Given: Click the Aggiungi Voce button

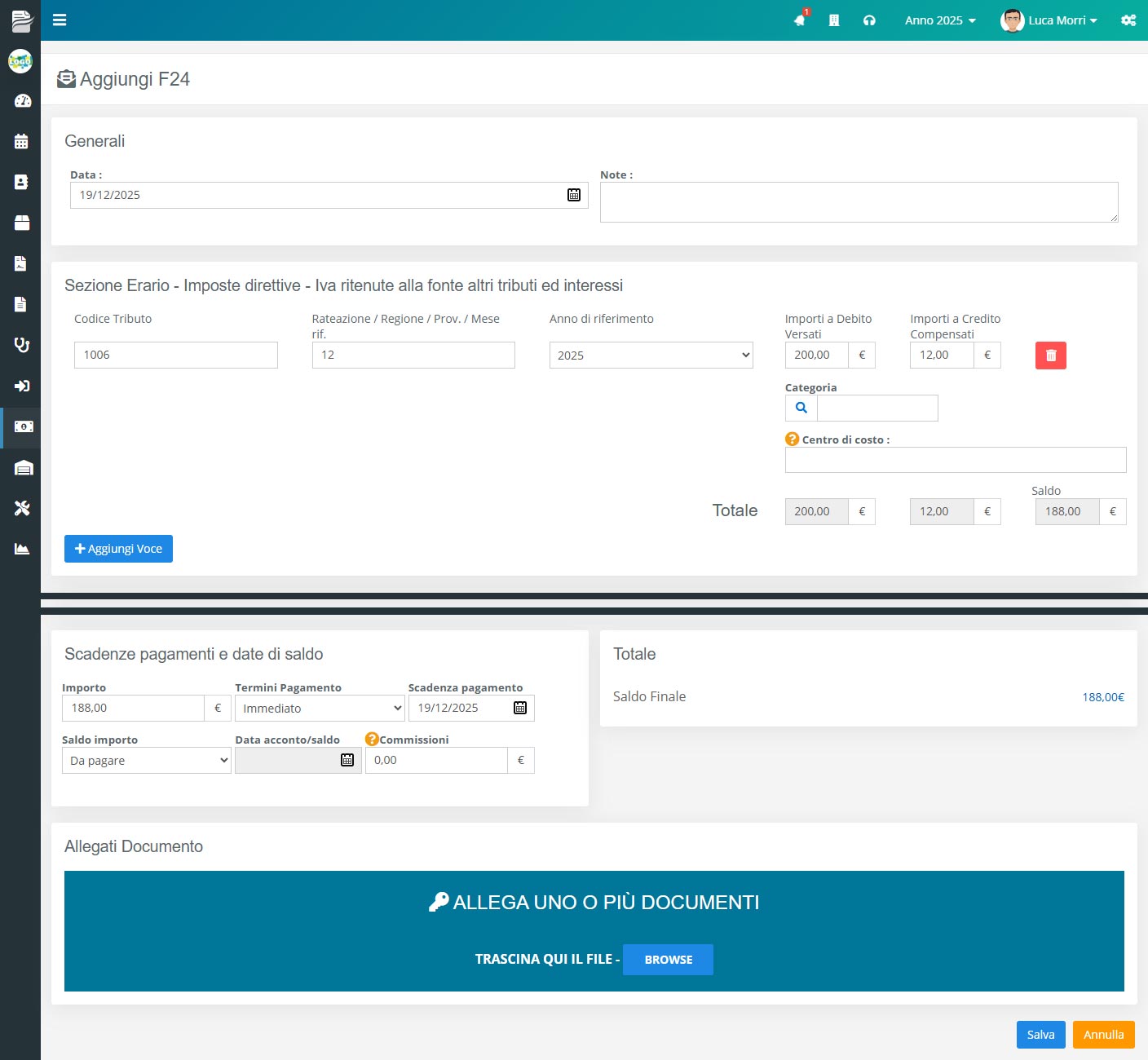Looking at the screenshot, I should [x=118, y=549].
